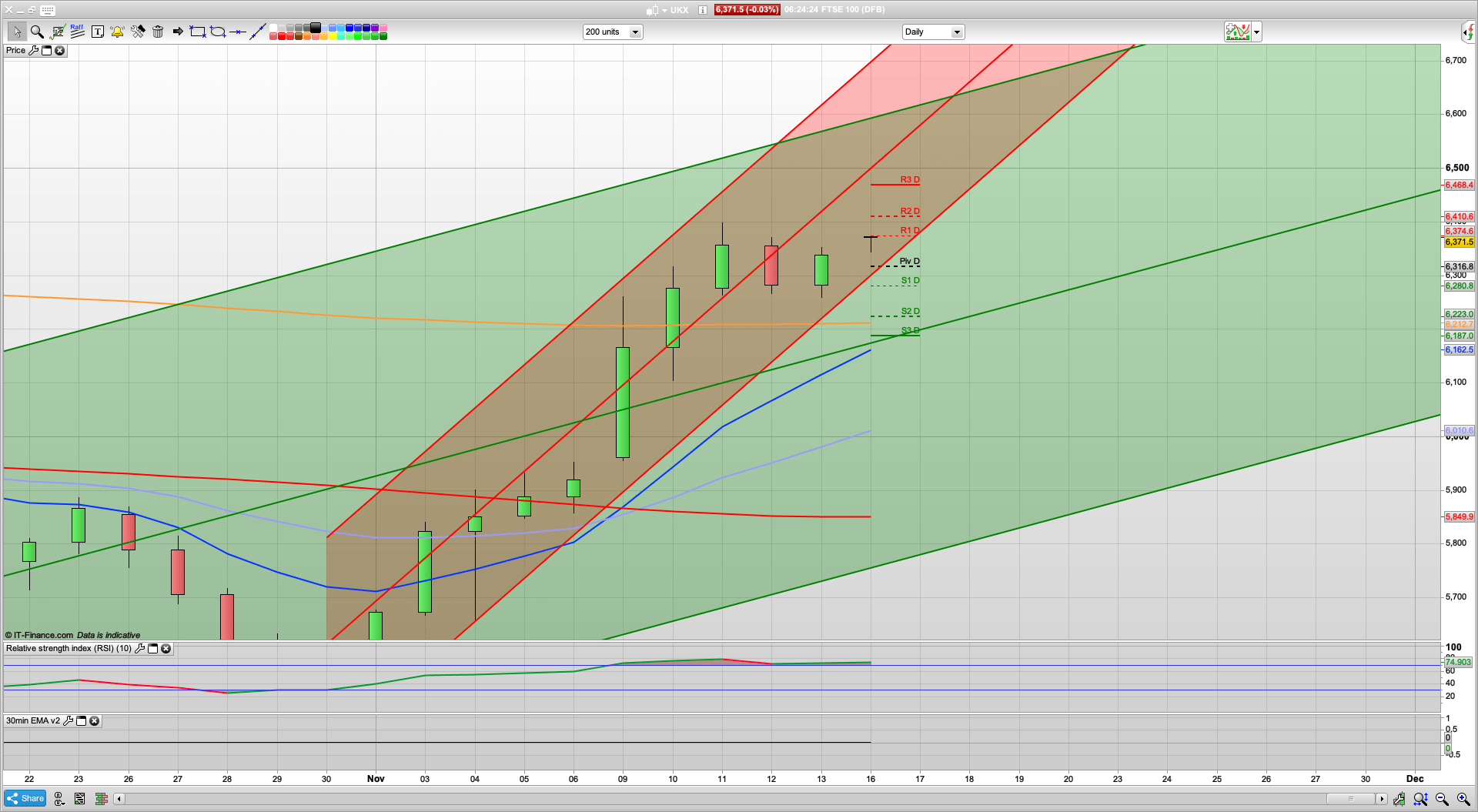1478x812 pixels.
Task: Open the 200 units dropdown
Action: pyautogui.click(x=635, y=32)
